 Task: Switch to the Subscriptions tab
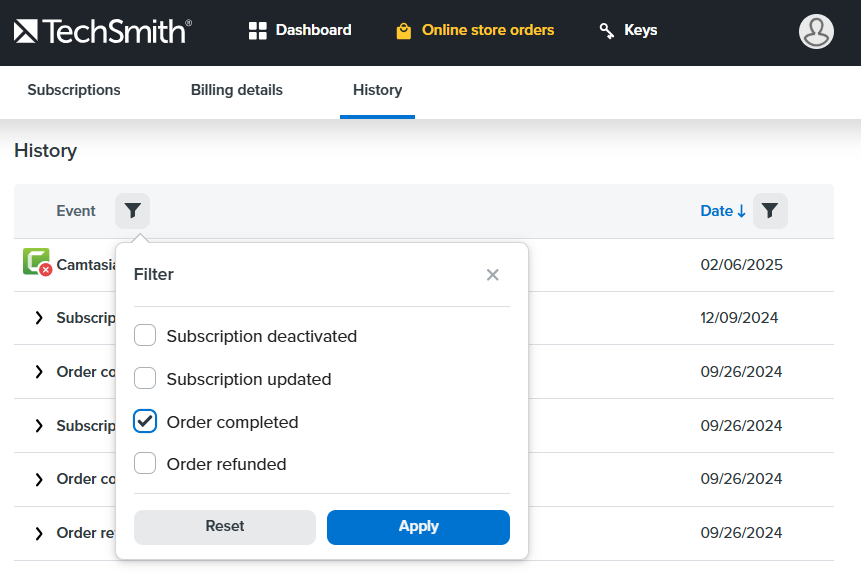point(74,90)
